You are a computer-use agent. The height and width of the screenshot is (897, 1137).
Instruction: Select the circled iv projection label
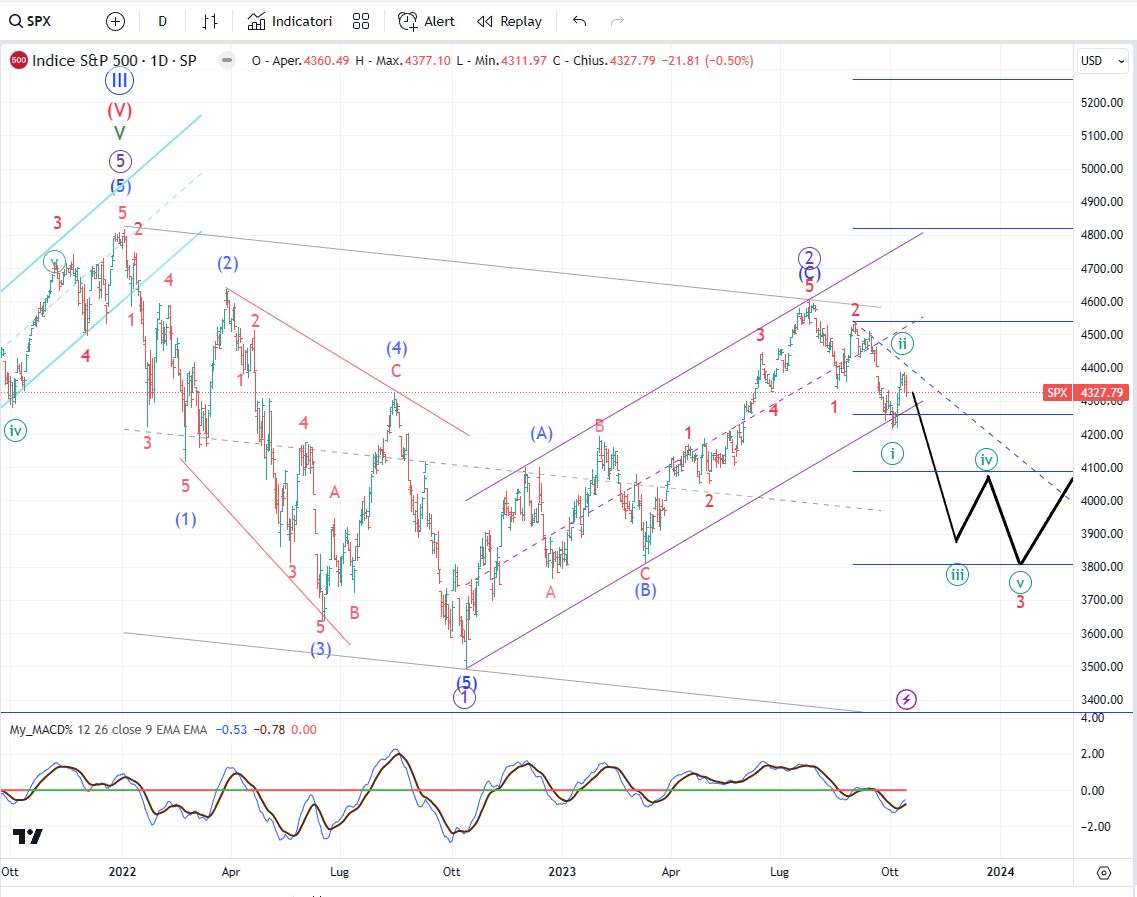pos(986,458)
